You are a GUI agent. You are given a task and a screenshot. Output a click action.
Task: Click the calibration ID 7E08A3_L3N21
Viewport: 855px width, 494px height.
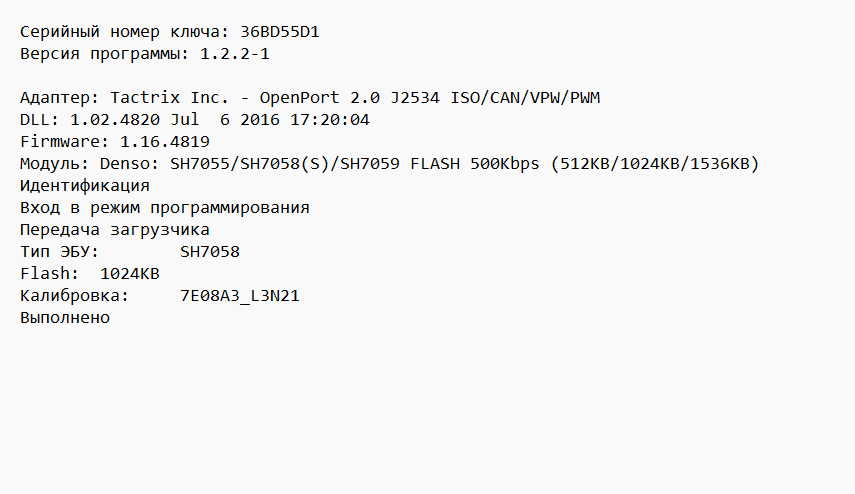[239, 296]
